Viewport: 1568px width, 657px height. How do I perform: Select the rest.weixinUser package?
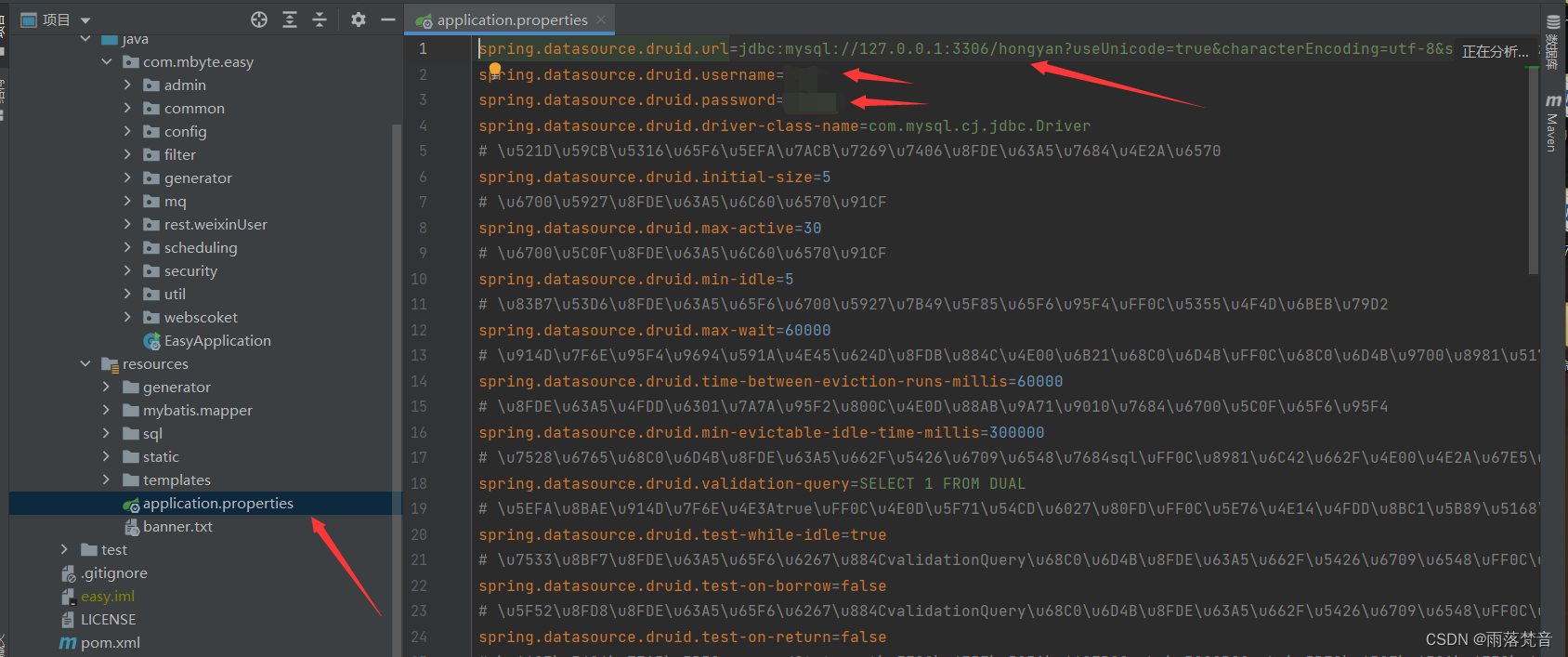click(x=216, y=224)
